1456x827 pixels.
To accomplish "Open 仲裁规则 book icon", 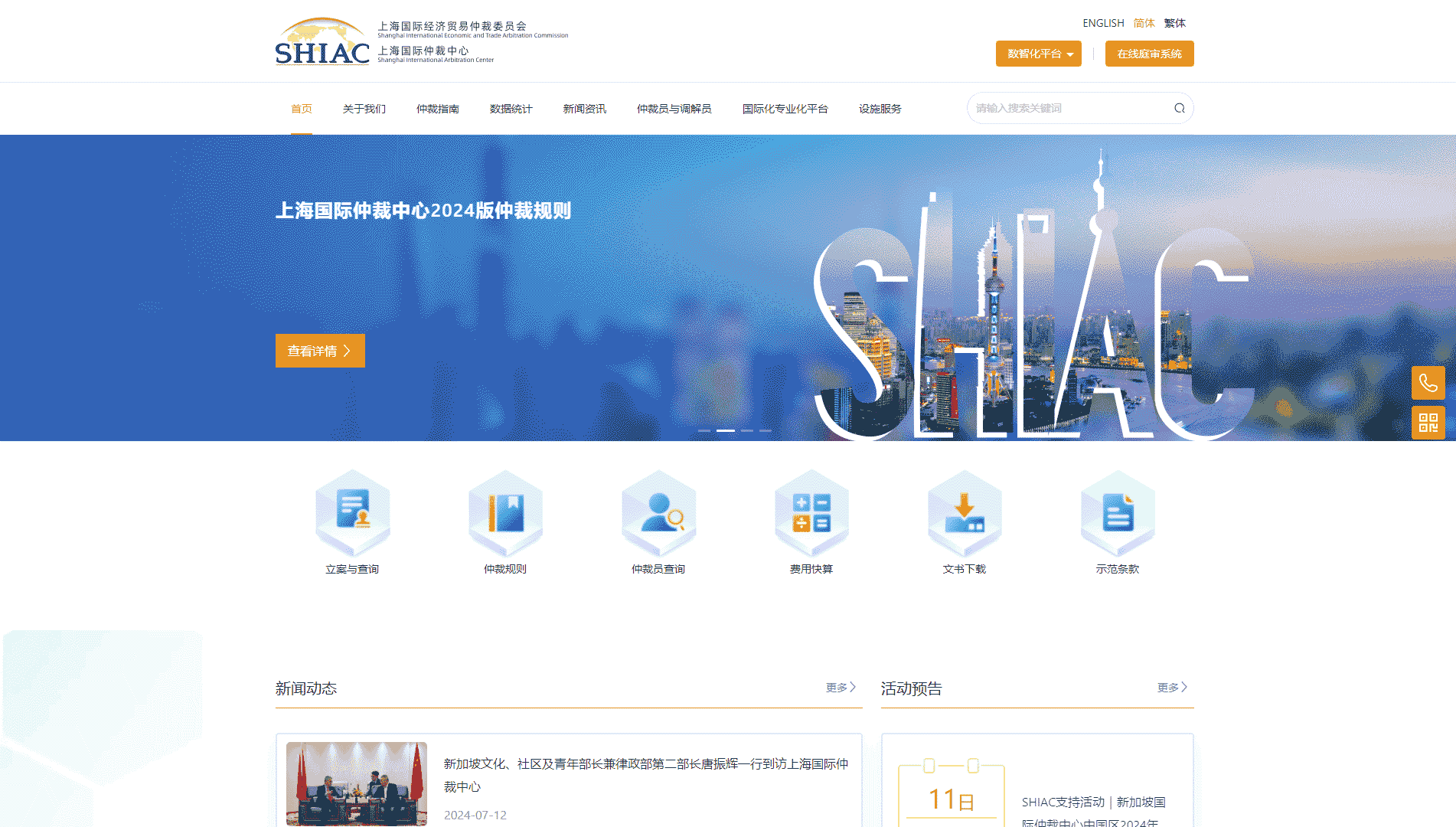I will coord(505,513).
